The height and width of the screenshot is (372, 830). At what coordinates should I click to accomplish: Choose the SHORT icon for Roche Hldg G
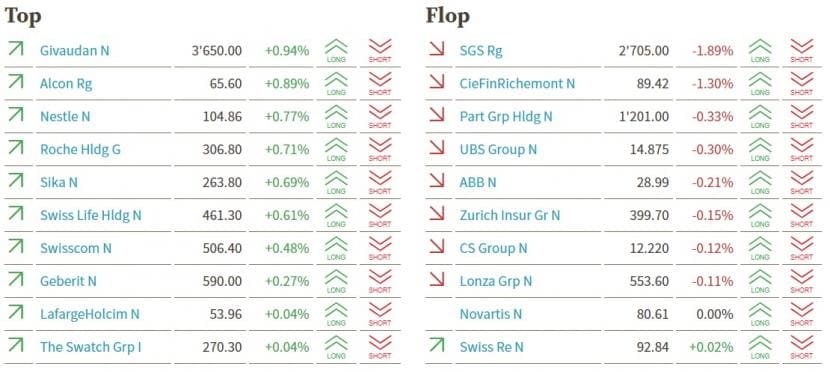click(x=380, y=149)
